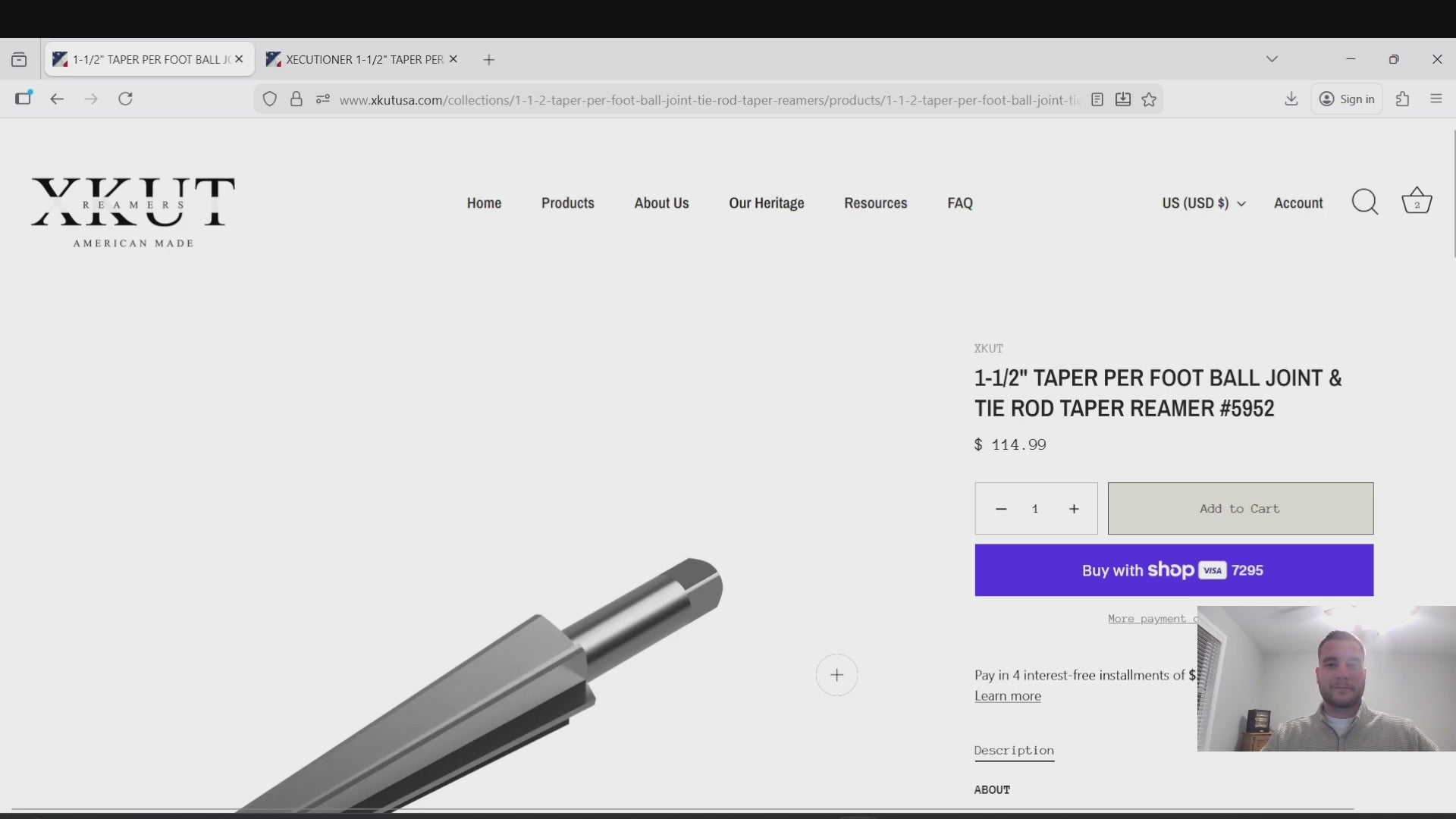Open browser downloads icon

pyautogui.click(x=1291, y=99)
